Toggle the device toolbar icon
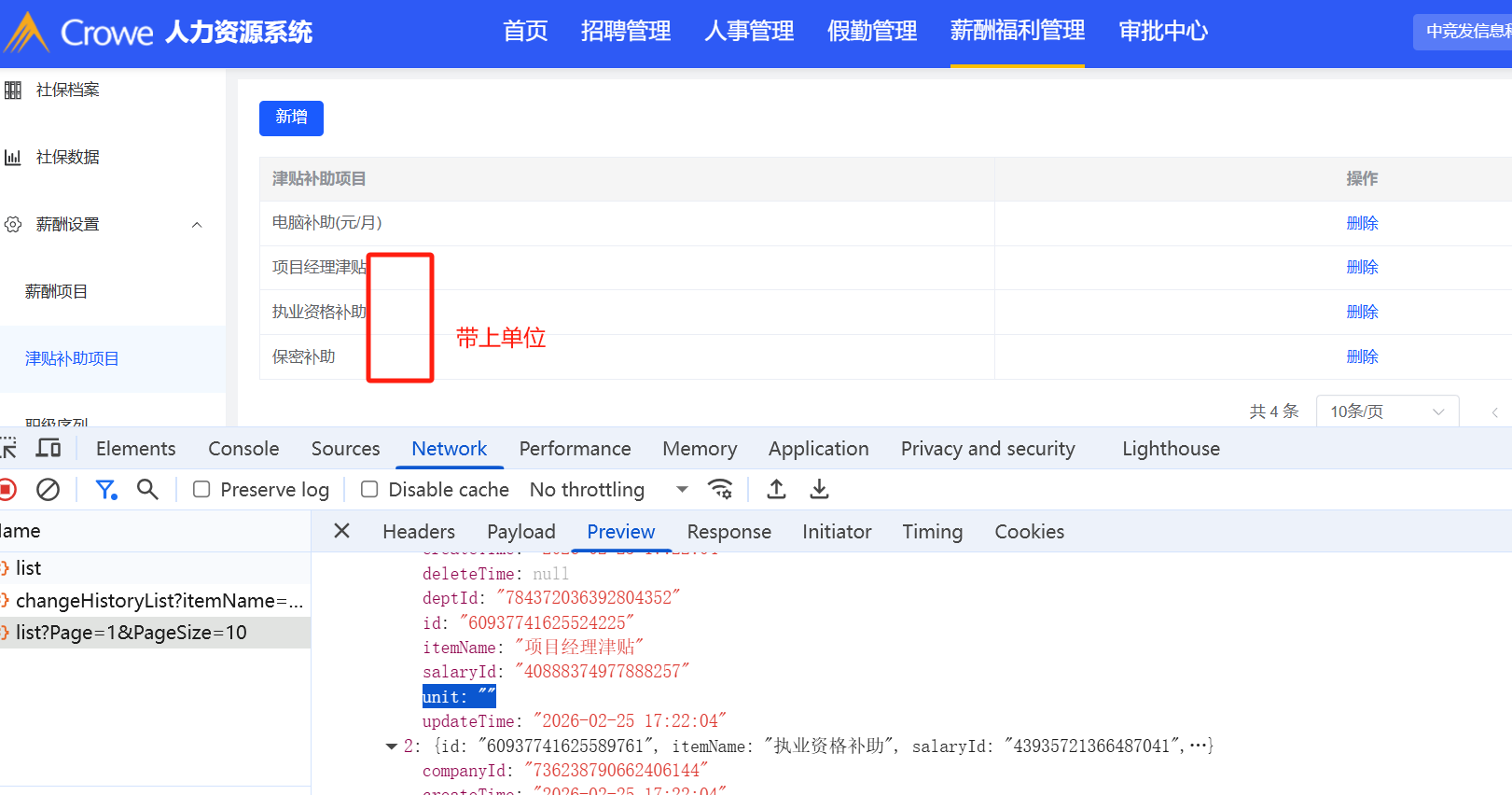Image resolution: width=1512 pixels, height=795 pixels. 49,449
